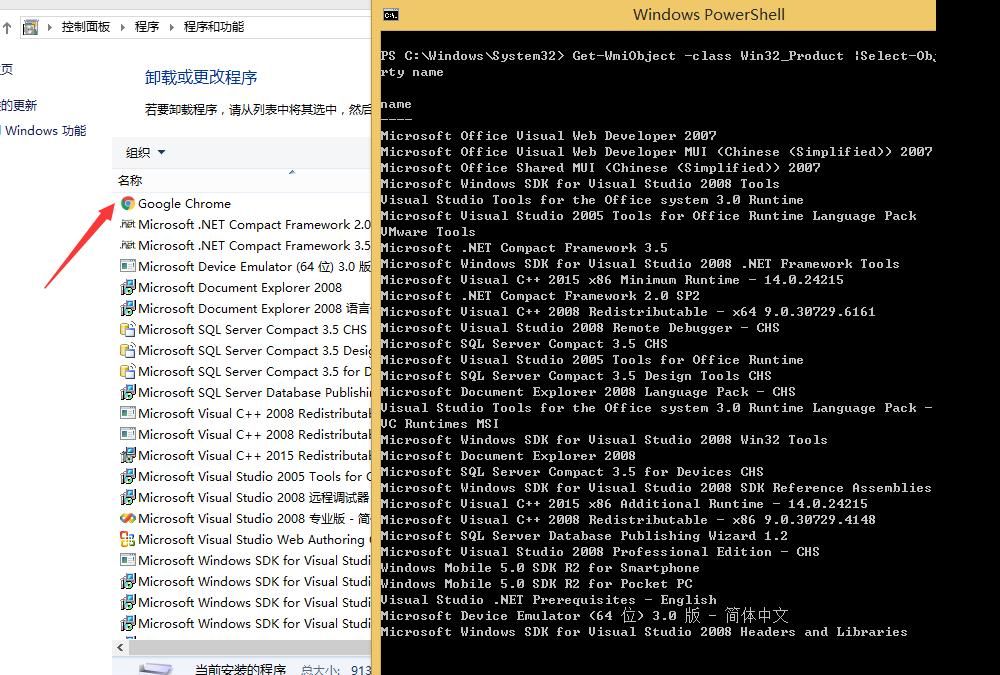Select Microsoft Visual Studio Web Authoring icon
The image size is (1000, 675).
(128, 540)
